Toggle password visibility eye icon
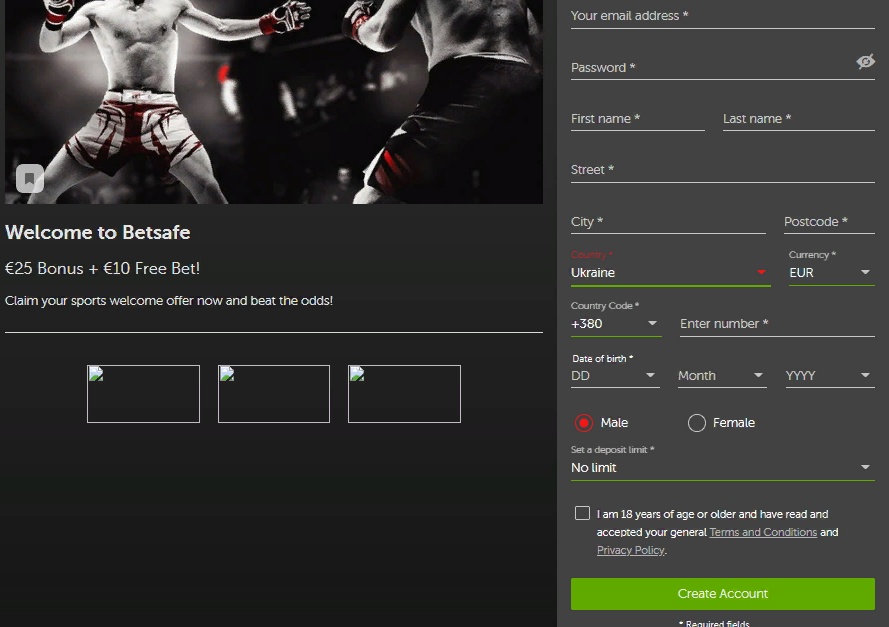The width and height of the screenshot is (889, 627). (x=865, y=61)
